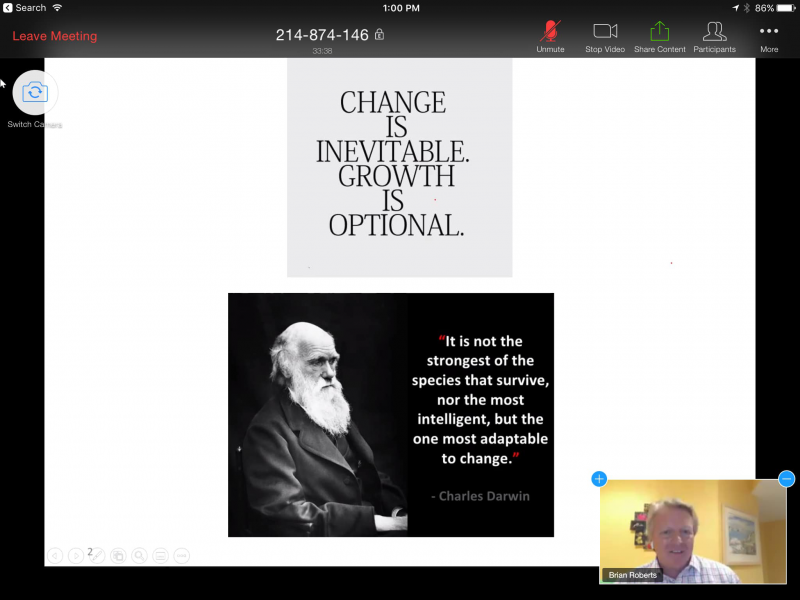Minimize the video thumbnail with the minus button

(786, 479)
